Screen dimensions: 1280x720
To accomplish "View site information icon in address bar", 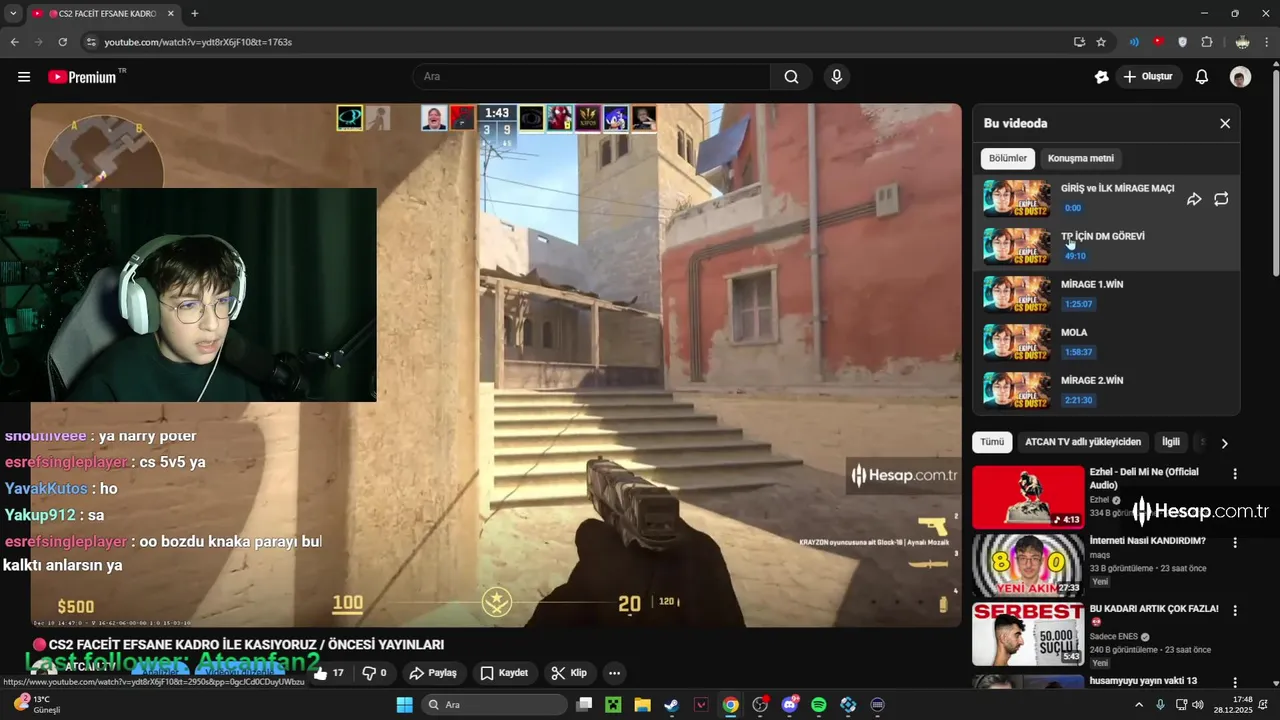I will pyautogui.click(x=90, y=42).
